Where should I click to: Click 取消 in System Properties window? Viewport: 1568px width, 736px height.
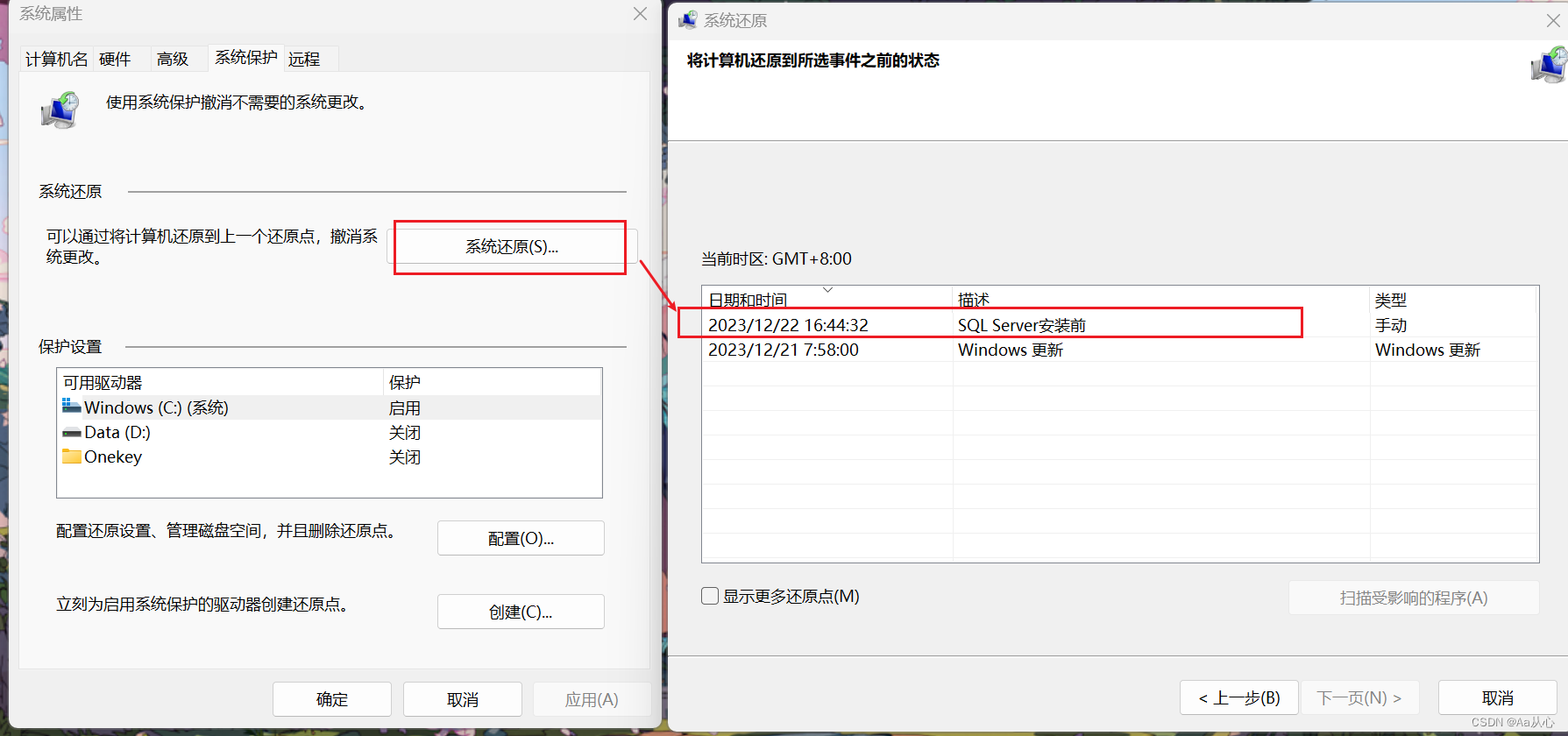pos(463,699)
